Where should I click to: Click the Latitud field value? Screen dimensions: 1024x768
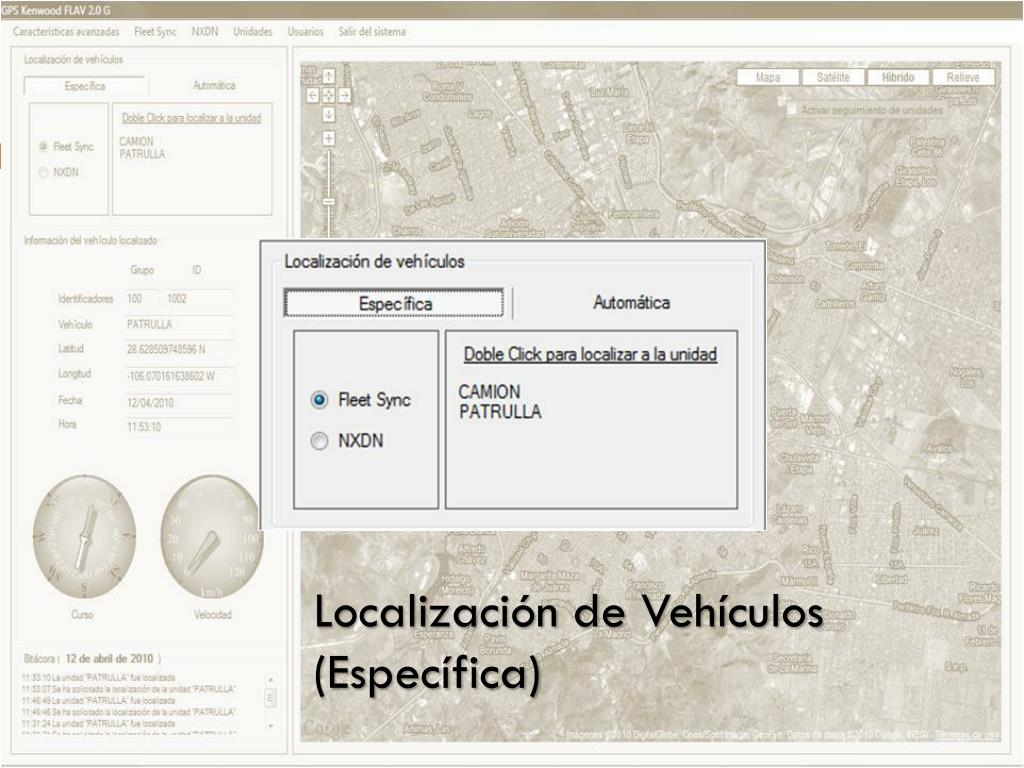(x=179, y=349)
